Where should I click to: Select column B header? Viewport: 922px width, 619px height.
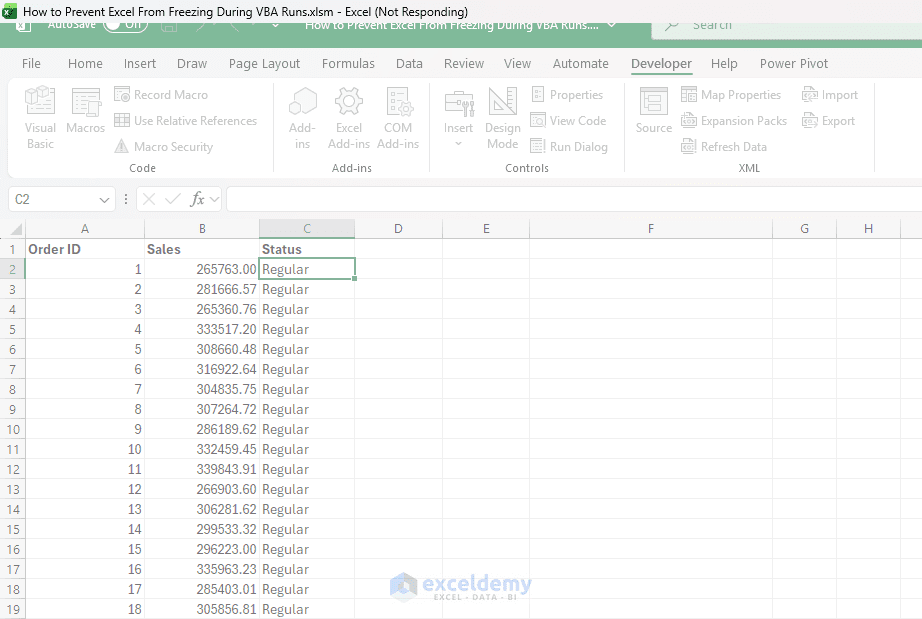[x=202, y=229]
